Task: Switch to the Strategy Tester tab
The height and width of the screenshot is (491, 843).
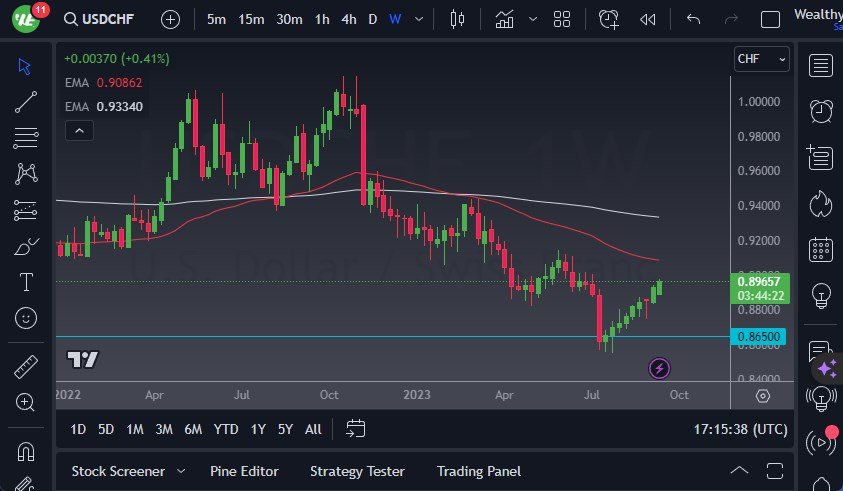Action: click(357, 471)
